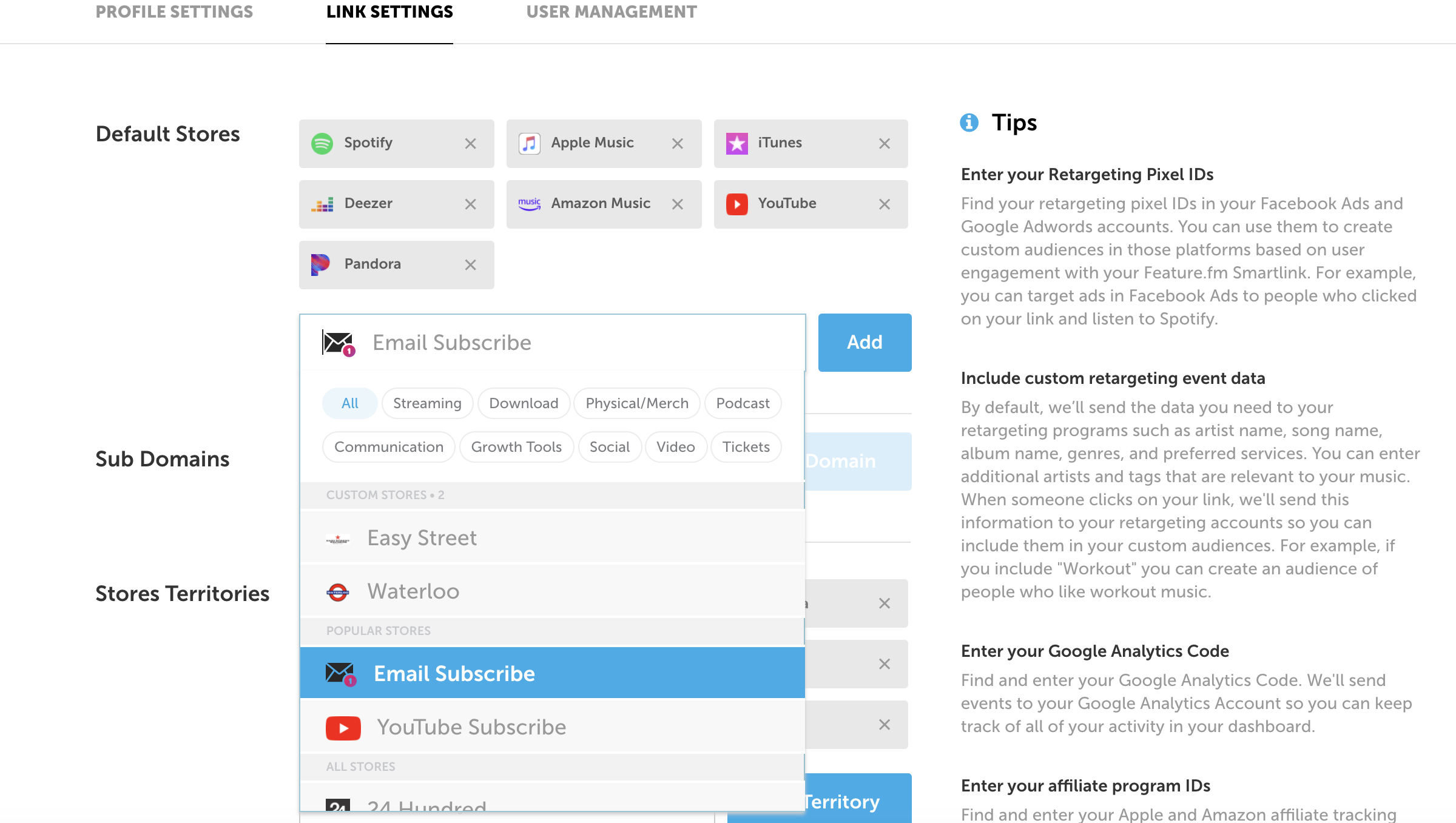The width and height of the screenshot is (1456, 823).
Task: Choose Waterloo from custom stores
Action: click(x=553, y=591)
